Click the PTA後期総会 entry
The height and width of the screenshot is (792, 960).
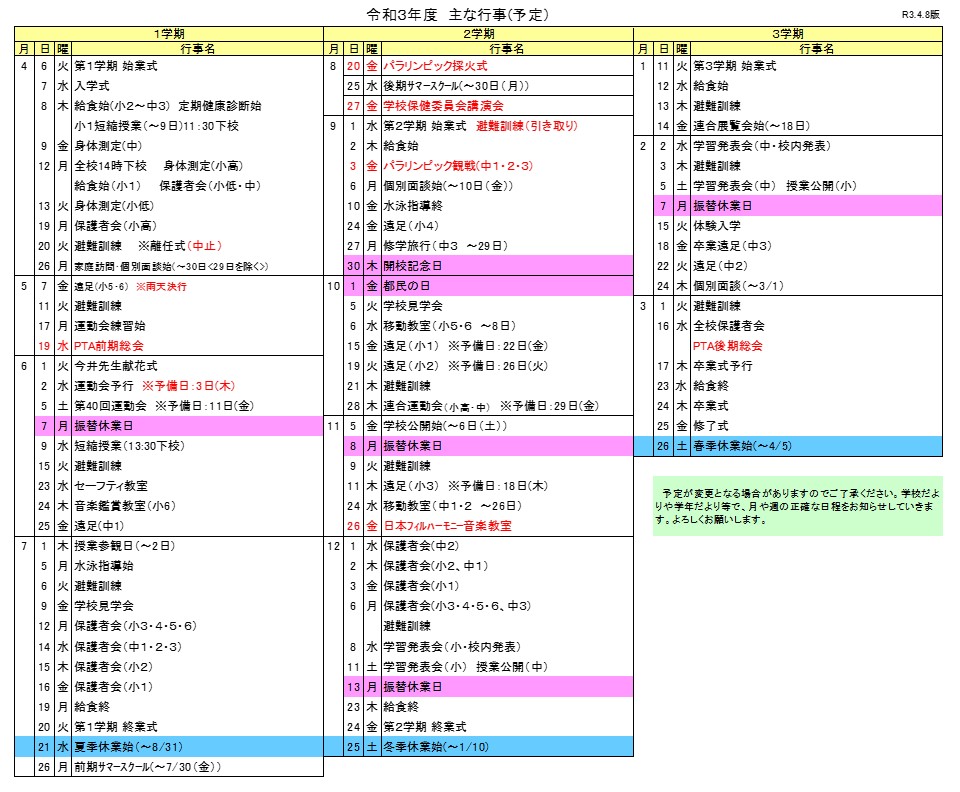pos(727,346)
